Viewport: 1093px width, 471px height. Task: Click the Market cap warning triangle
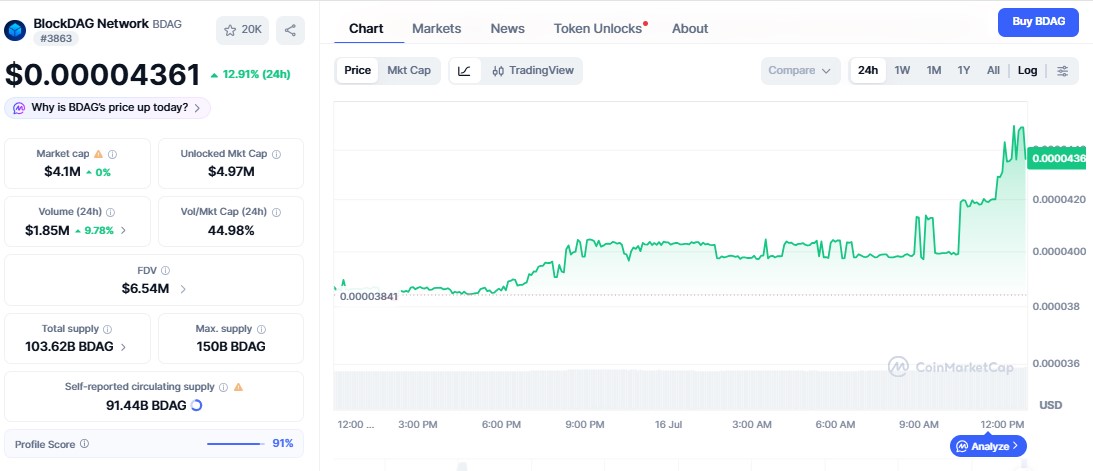(x=98, y=154)
